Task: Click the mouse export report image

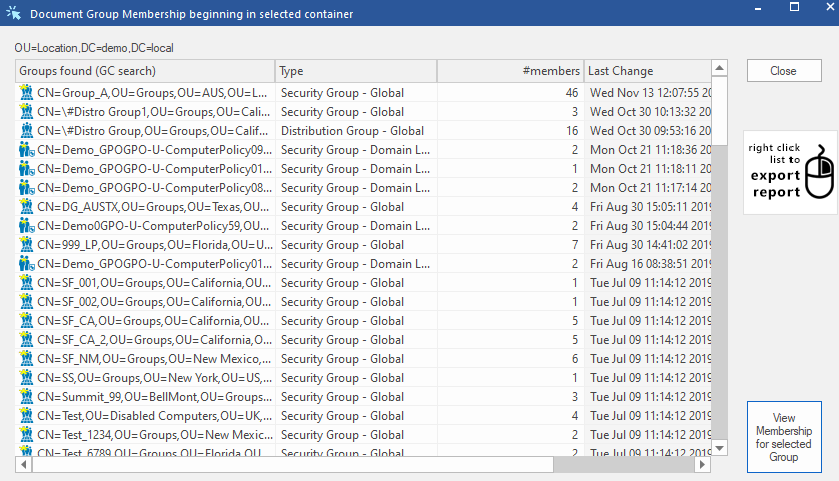Action: [790, 172]
